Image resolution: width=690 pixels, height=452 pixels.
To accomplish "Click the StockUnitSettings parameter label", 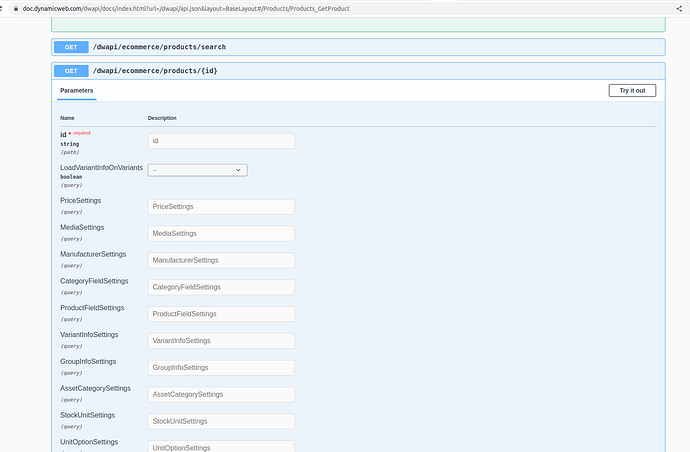I will 88,415.
